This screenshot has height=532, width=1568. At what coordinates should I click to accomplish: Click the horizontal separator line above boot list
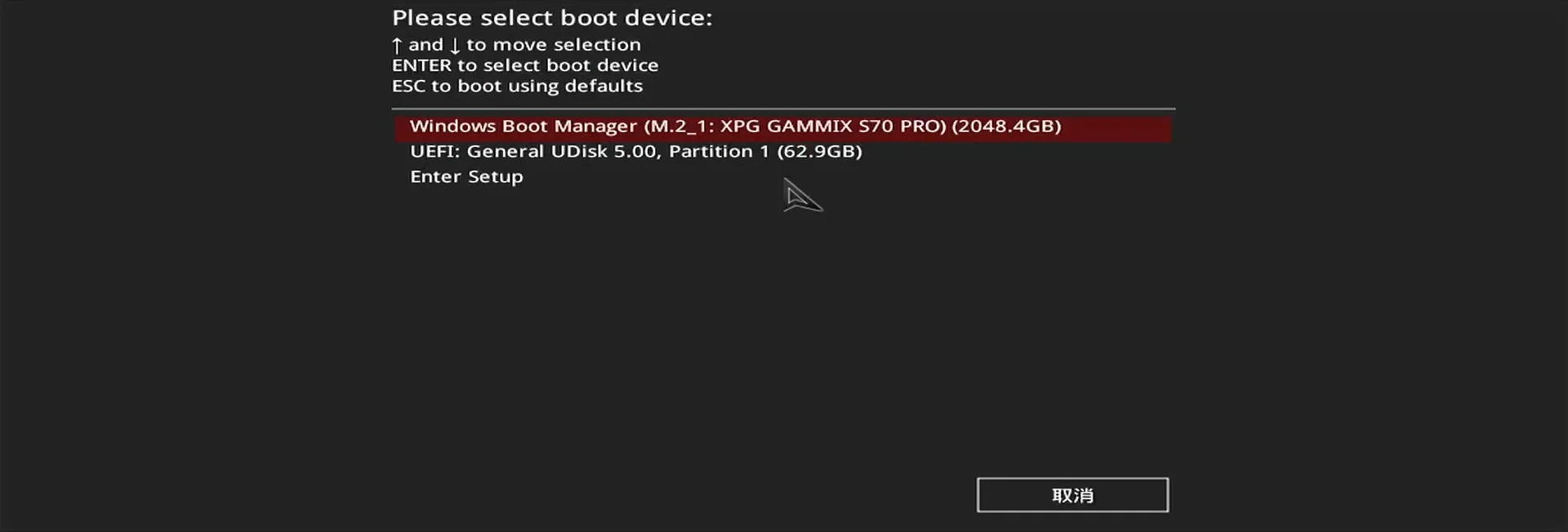tap(783, 109)
